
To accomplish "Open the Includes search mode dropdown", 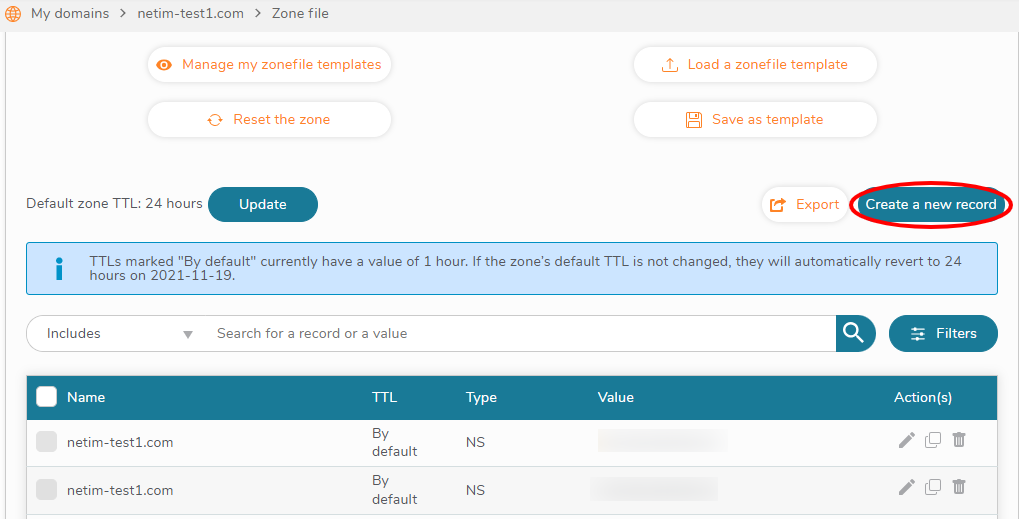I will [x=120, y=333].
